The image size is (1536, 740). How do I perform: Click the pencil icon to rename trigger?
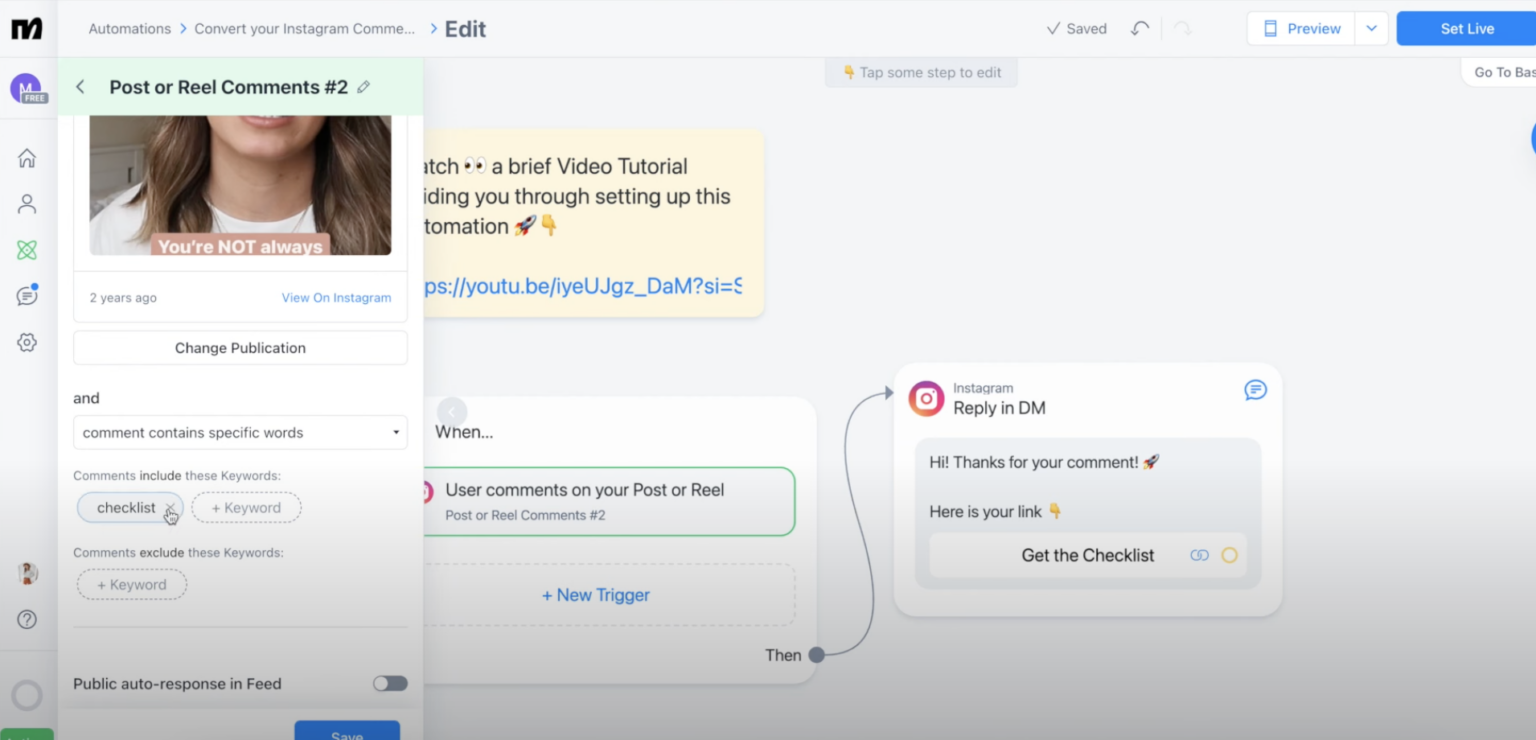pyautogui.click(x=363, y=87)
